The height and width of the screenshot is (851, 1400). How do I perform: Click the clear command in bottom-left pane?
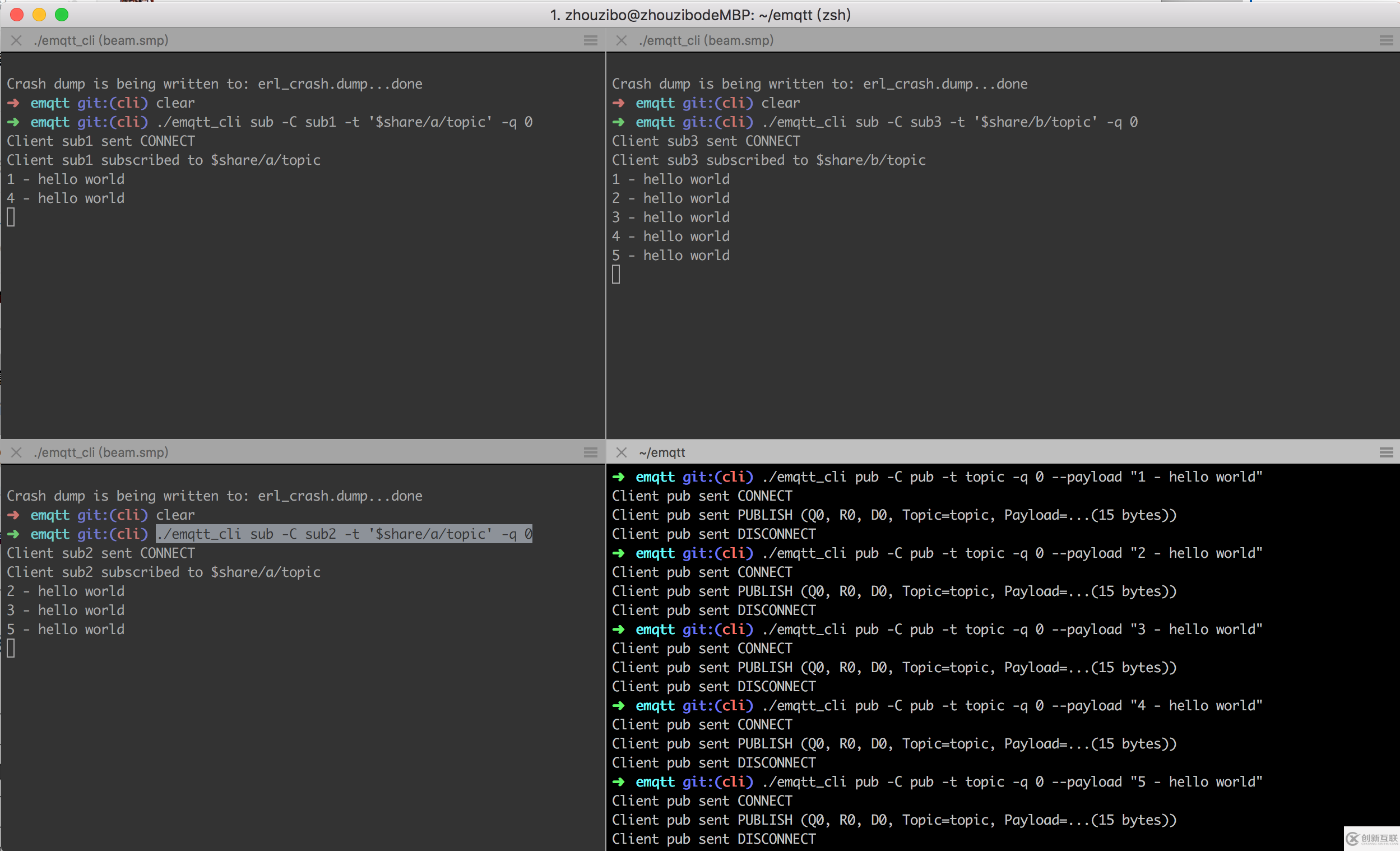point(175,515)
